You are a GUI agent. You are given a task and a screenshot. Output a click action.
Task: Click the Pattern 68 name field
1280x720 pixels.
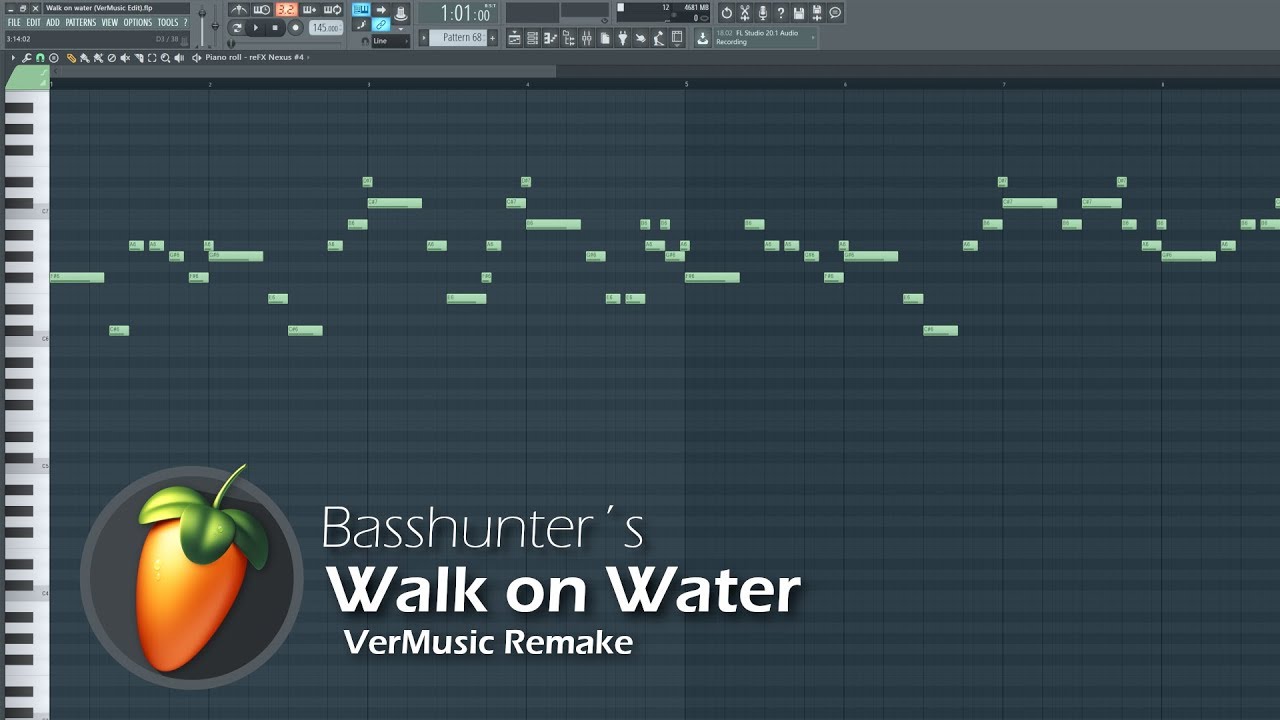coord(457,38)
